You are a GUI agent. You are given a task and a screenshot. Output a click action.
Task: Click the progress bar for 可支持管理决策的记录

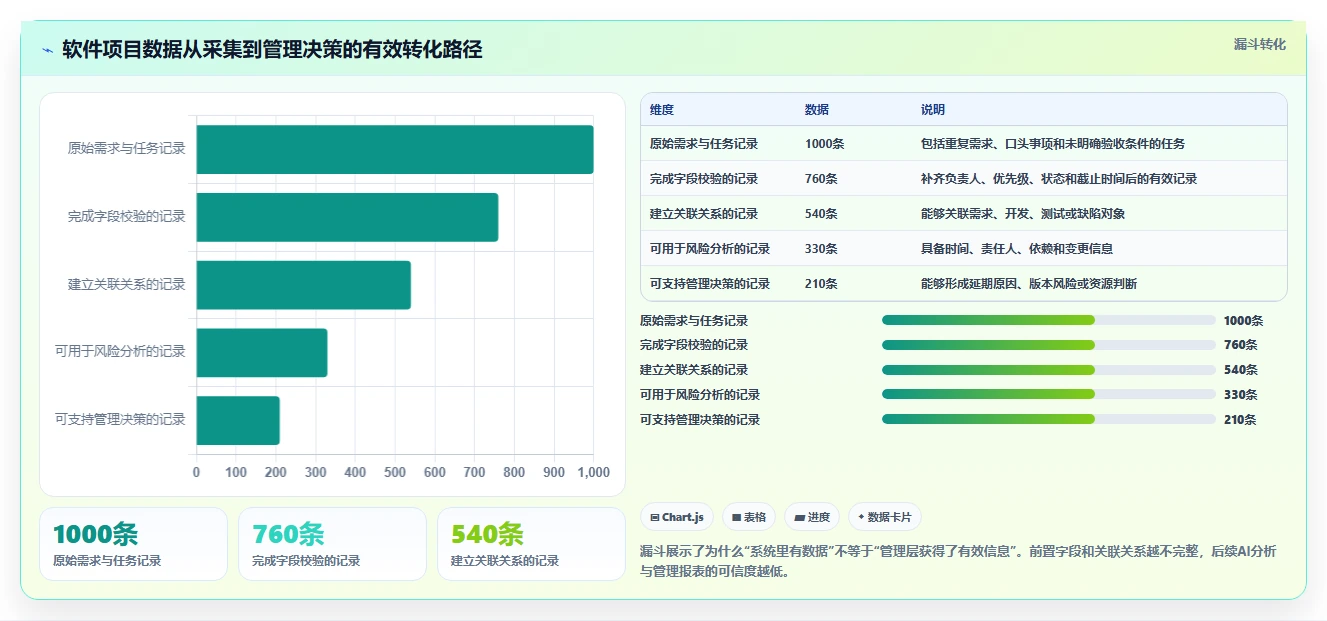[1049, 420]
